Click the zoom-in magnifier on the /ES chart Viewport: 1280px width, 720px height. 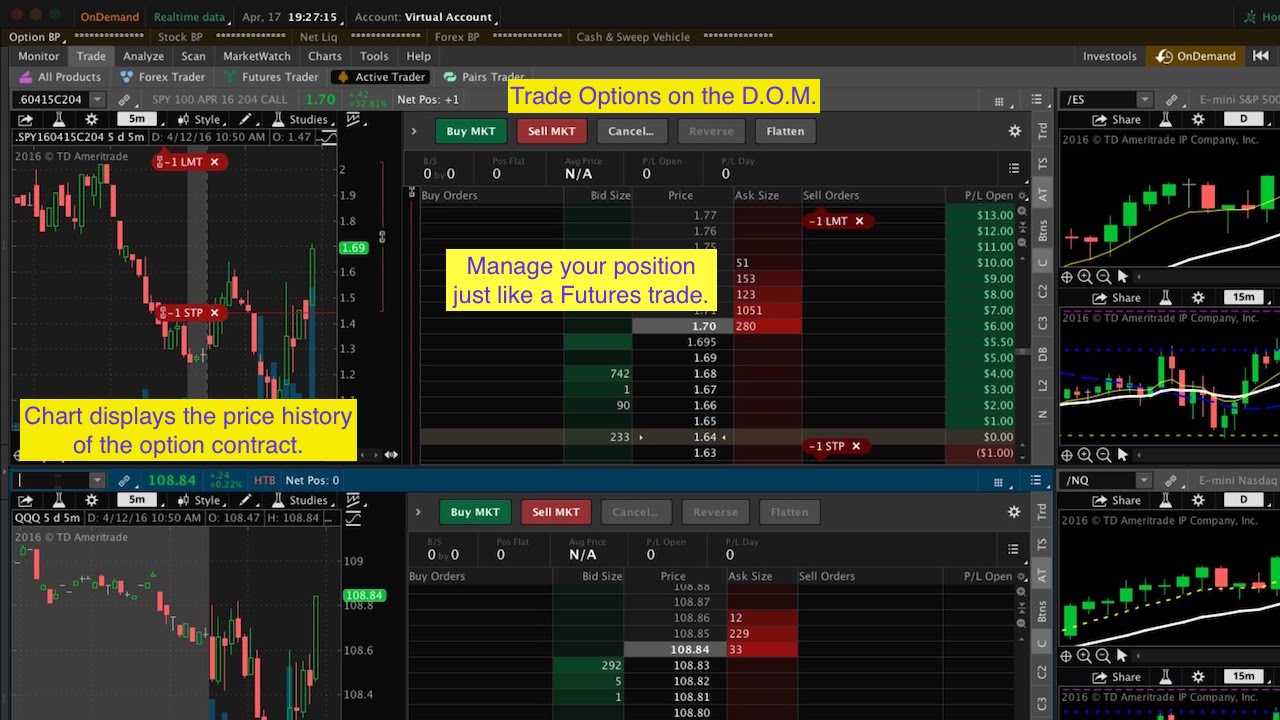coord(1085,276)
